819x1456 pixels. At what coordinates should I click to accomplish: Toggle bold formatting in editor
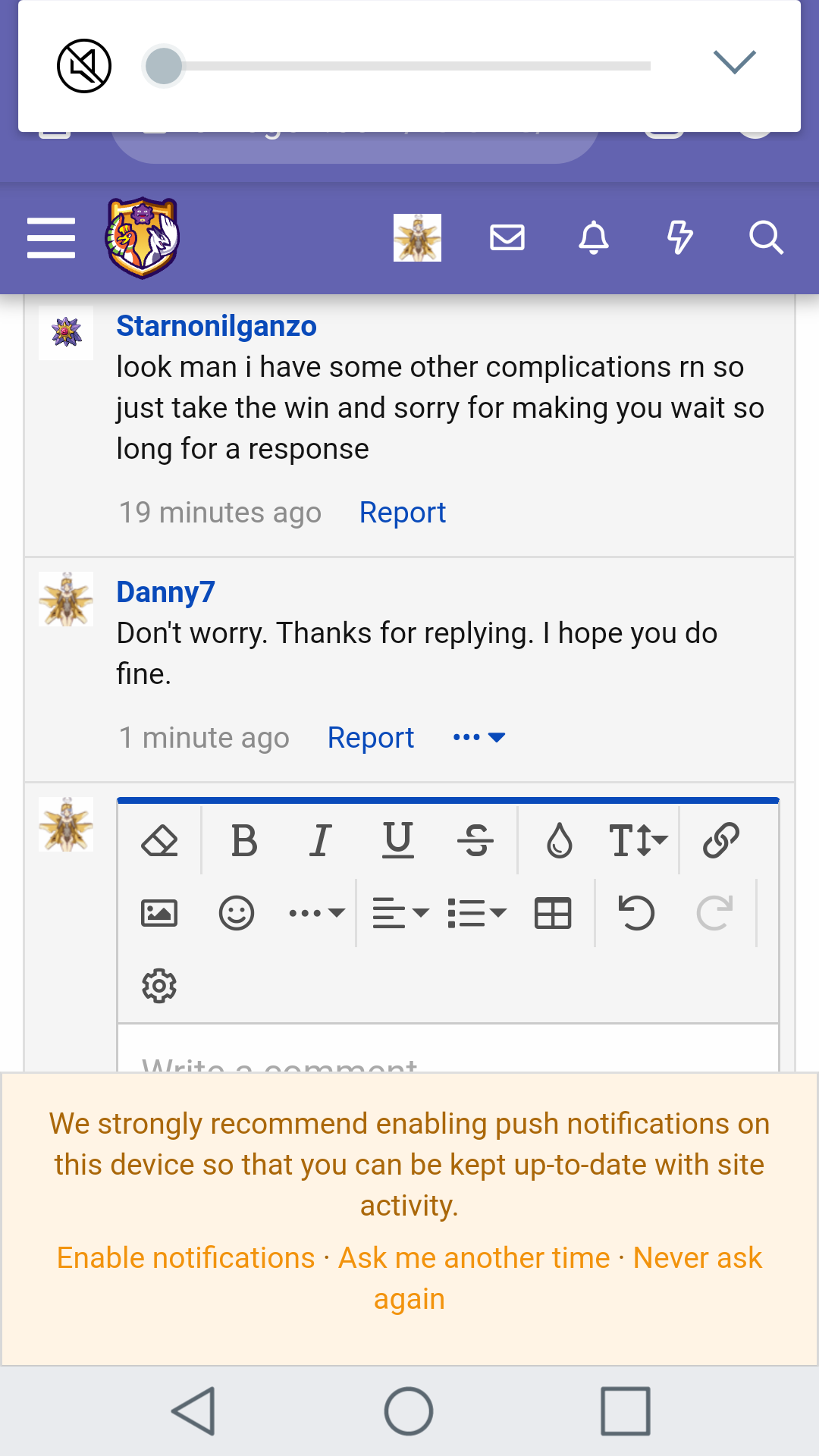244,840
